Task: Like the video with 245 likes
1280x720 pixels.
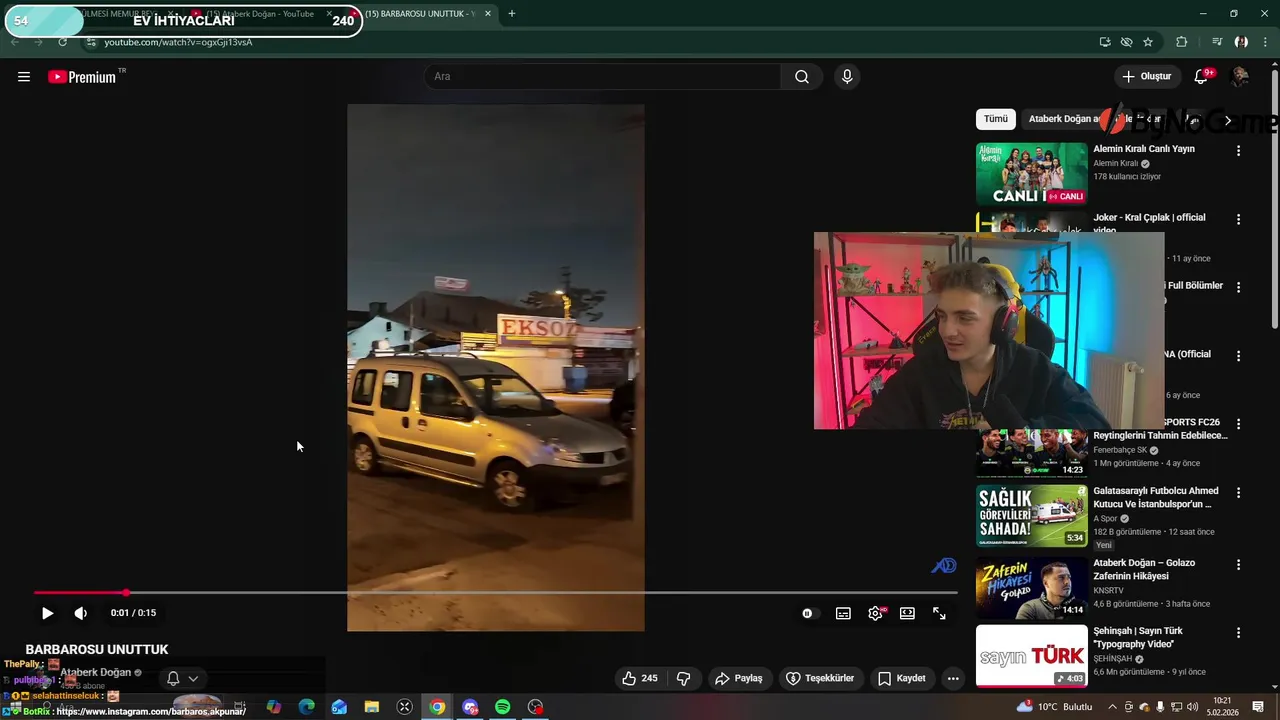Action: tap(640, 678)
